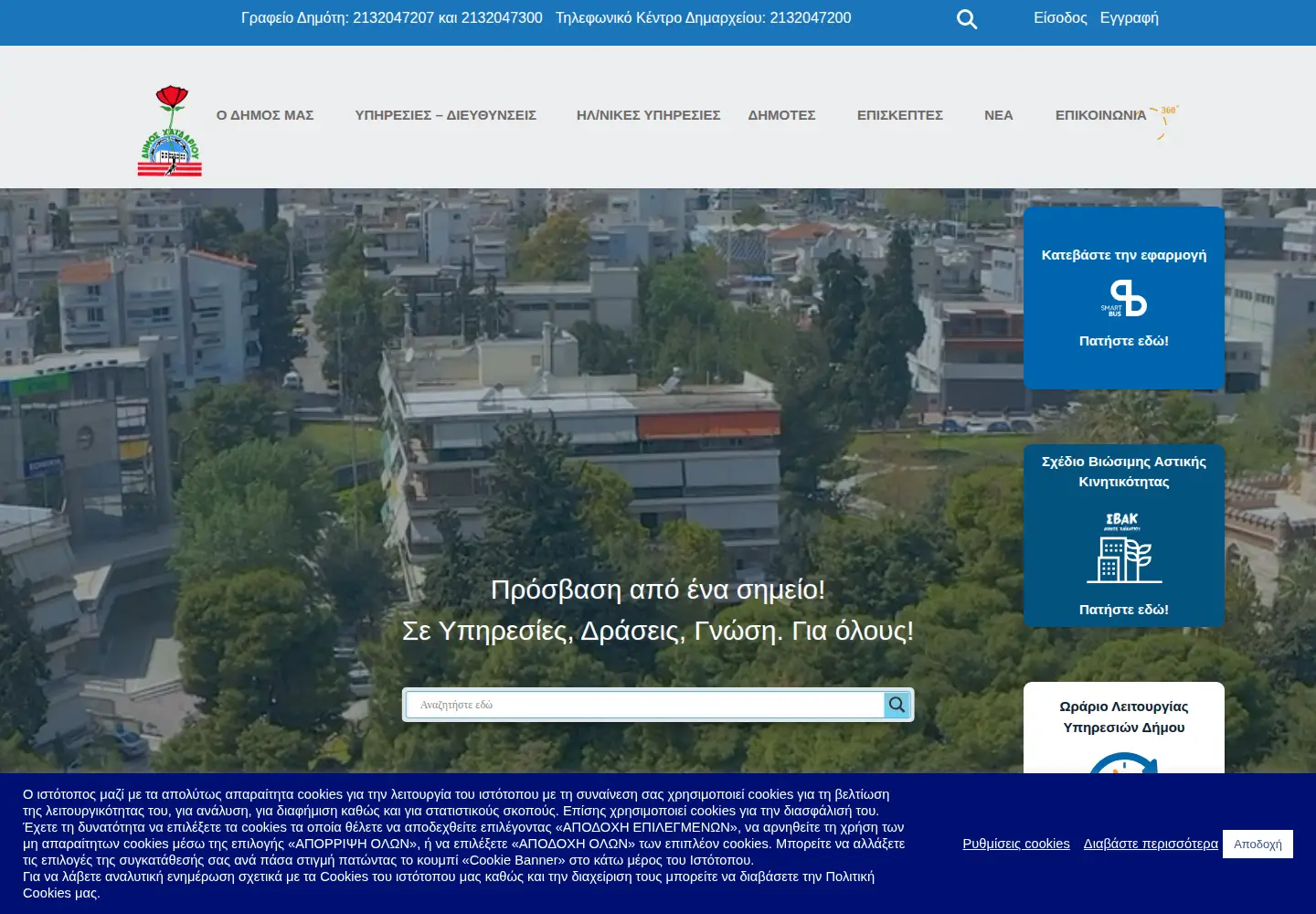Image resolution: width=1316 pixels, height=914 pixels.
Task: Click the Εγγραφή register link
Action: tap(1130, 18)
